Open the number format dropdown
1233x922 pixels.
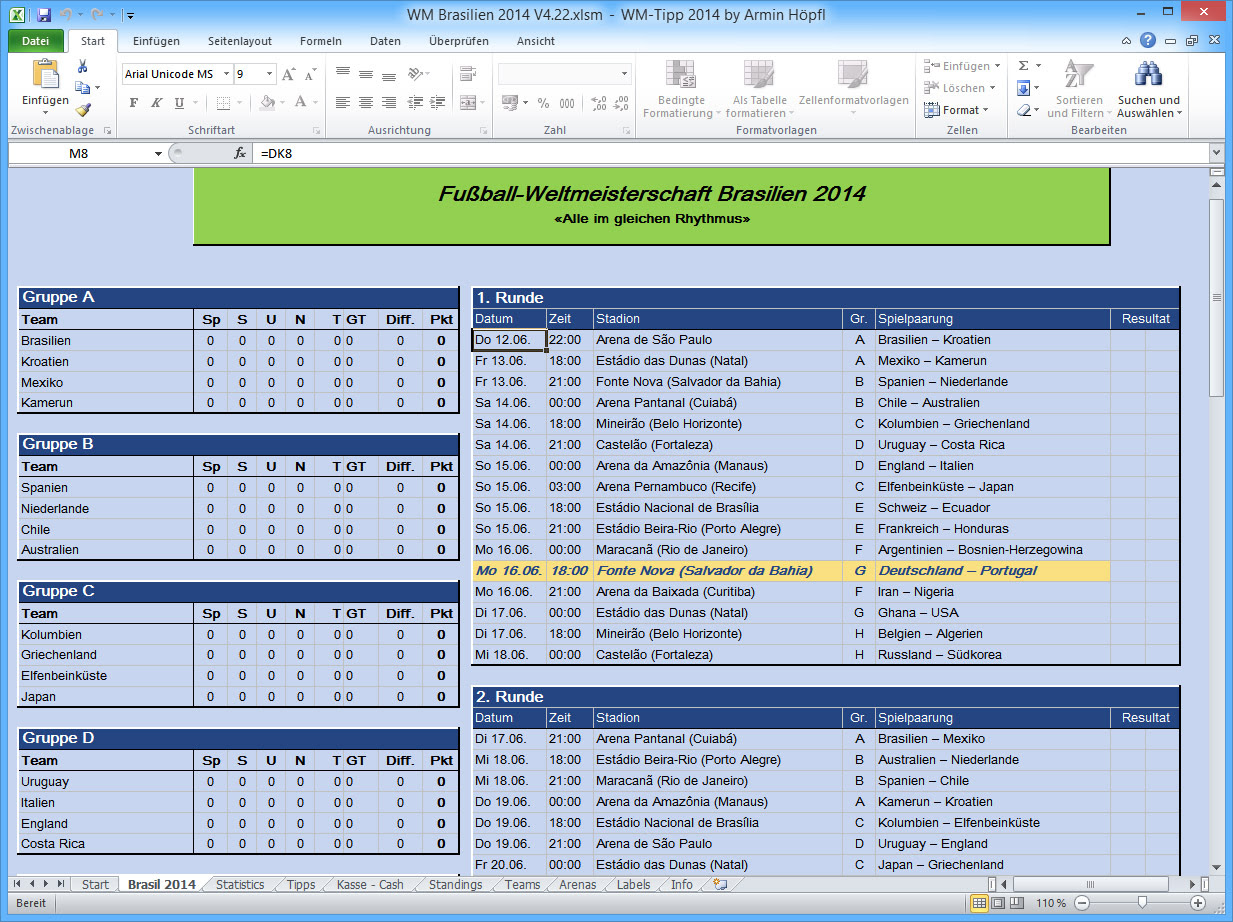click(x=624, y=74)
